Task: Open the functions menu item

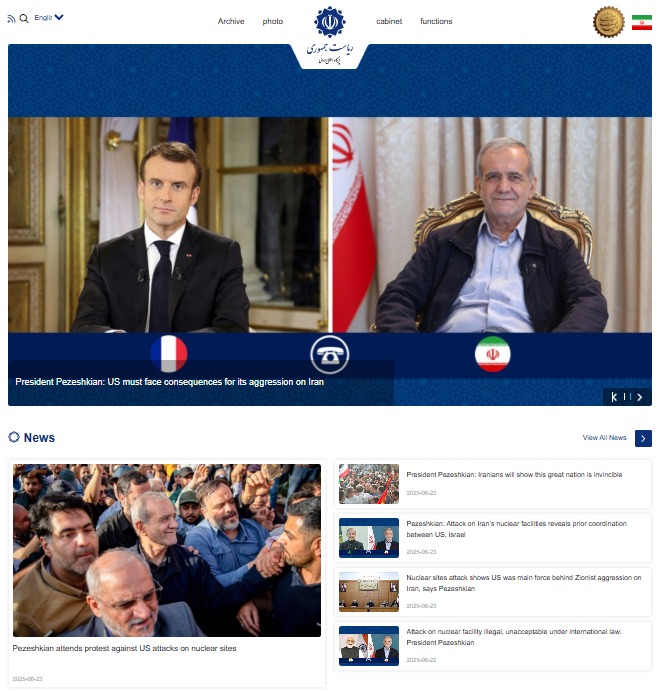Action: pyautogui.click(x=436, y=21)
